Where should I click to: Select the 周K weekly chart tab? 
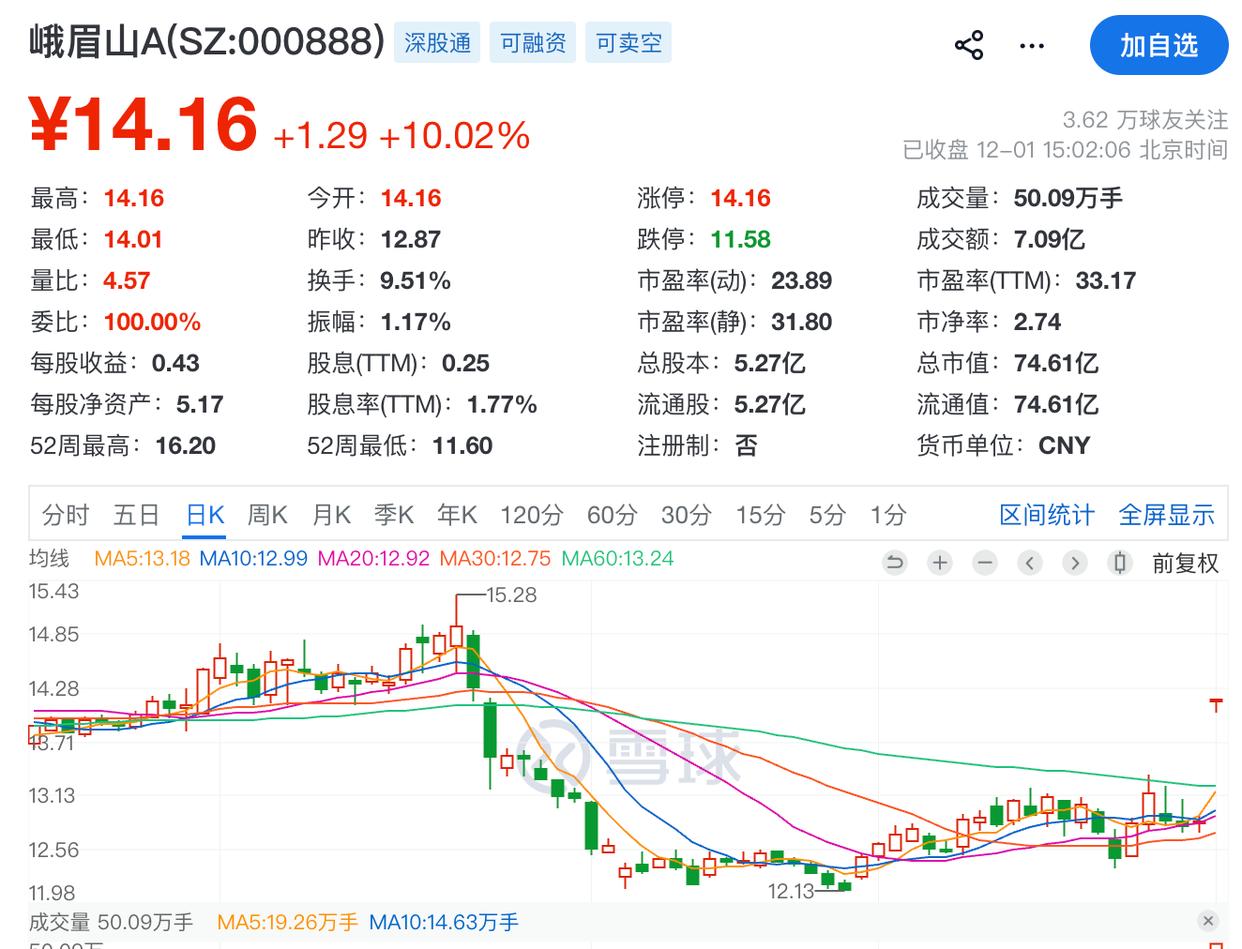tap(267, 515)
